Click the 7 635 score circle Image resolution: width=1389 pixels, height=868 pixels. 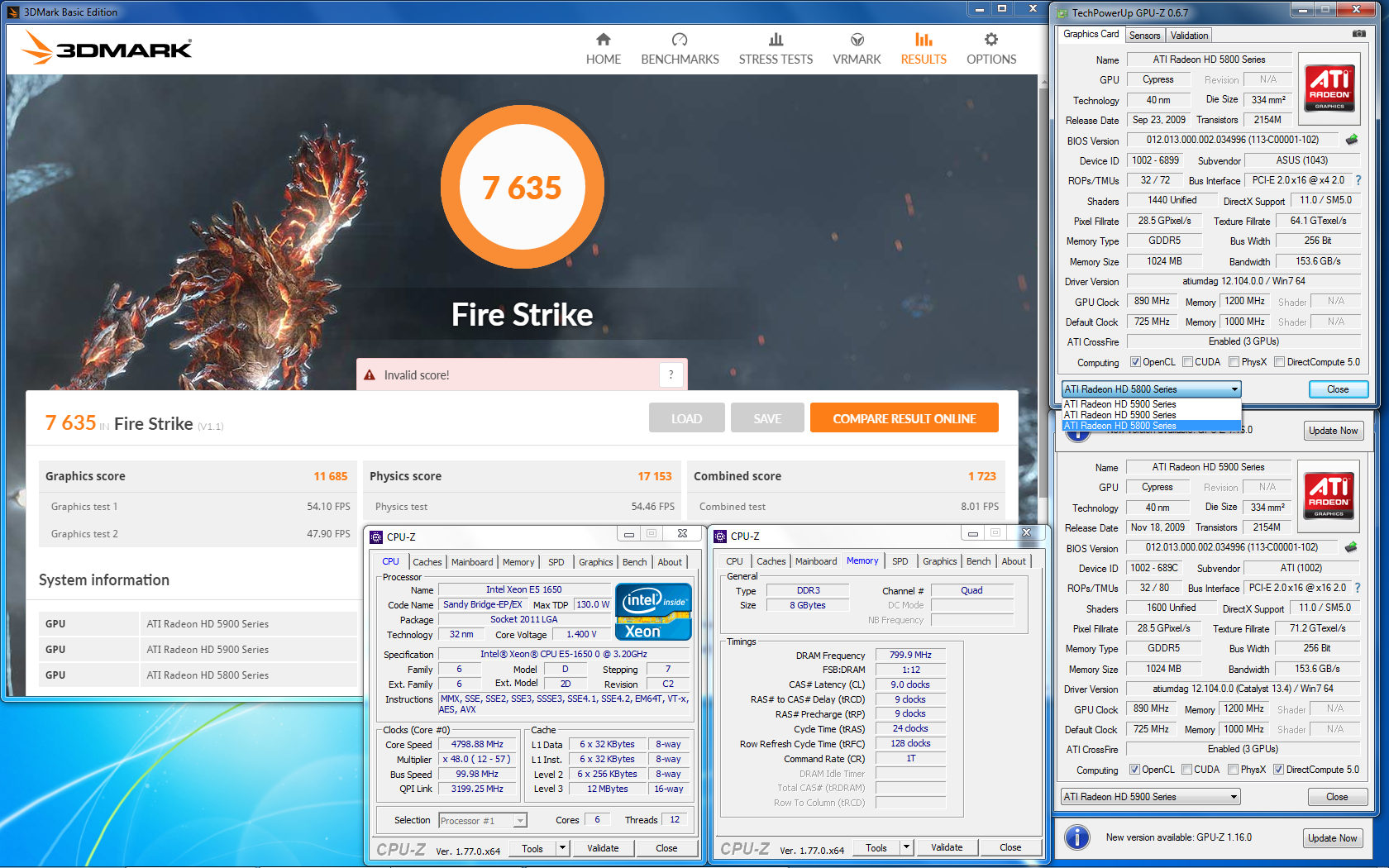[522, 187]
